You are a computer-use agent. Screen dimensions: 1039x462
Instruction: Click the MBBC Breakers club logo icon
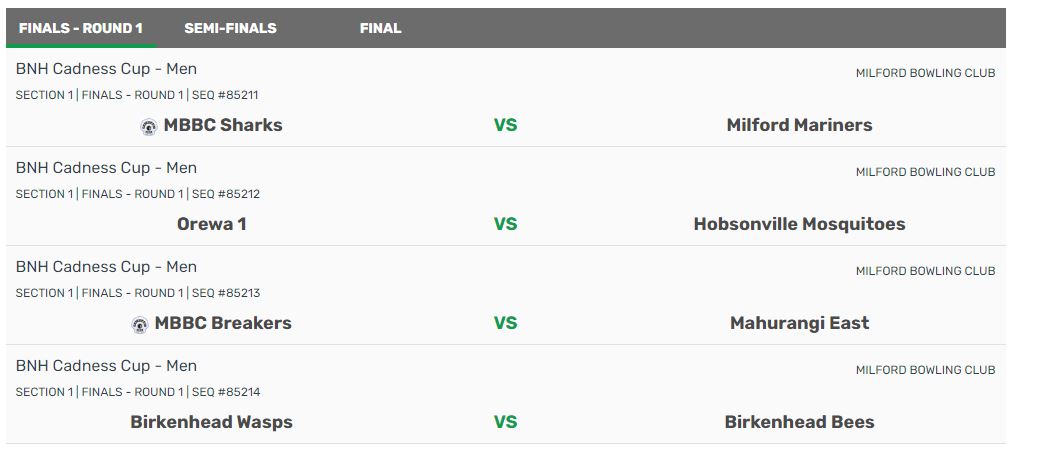140,325
